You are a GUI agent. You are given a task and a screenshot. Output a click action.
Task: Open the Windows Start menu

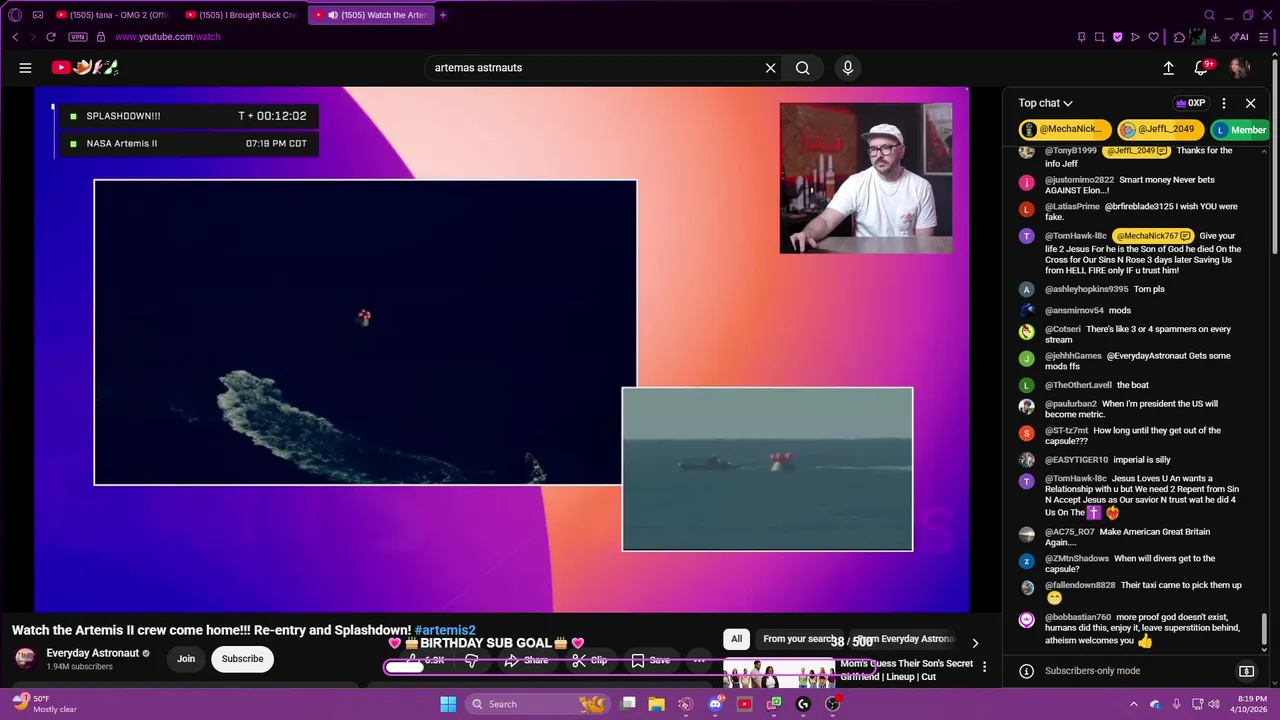[x=448, y=704]
